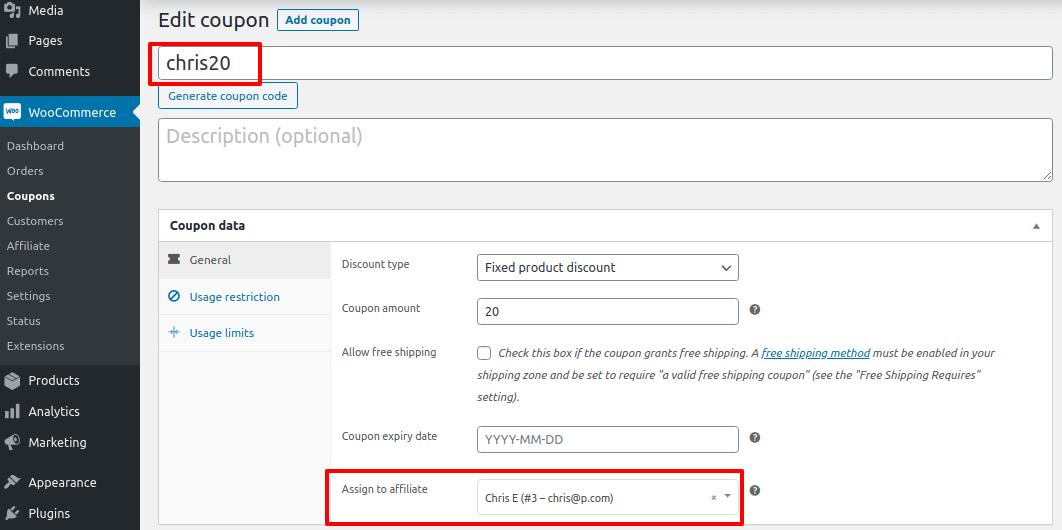The height and width of the screenshot is (530, 1062).
Task: Open the Affiliate submenu item
Action: coord(28,246)
